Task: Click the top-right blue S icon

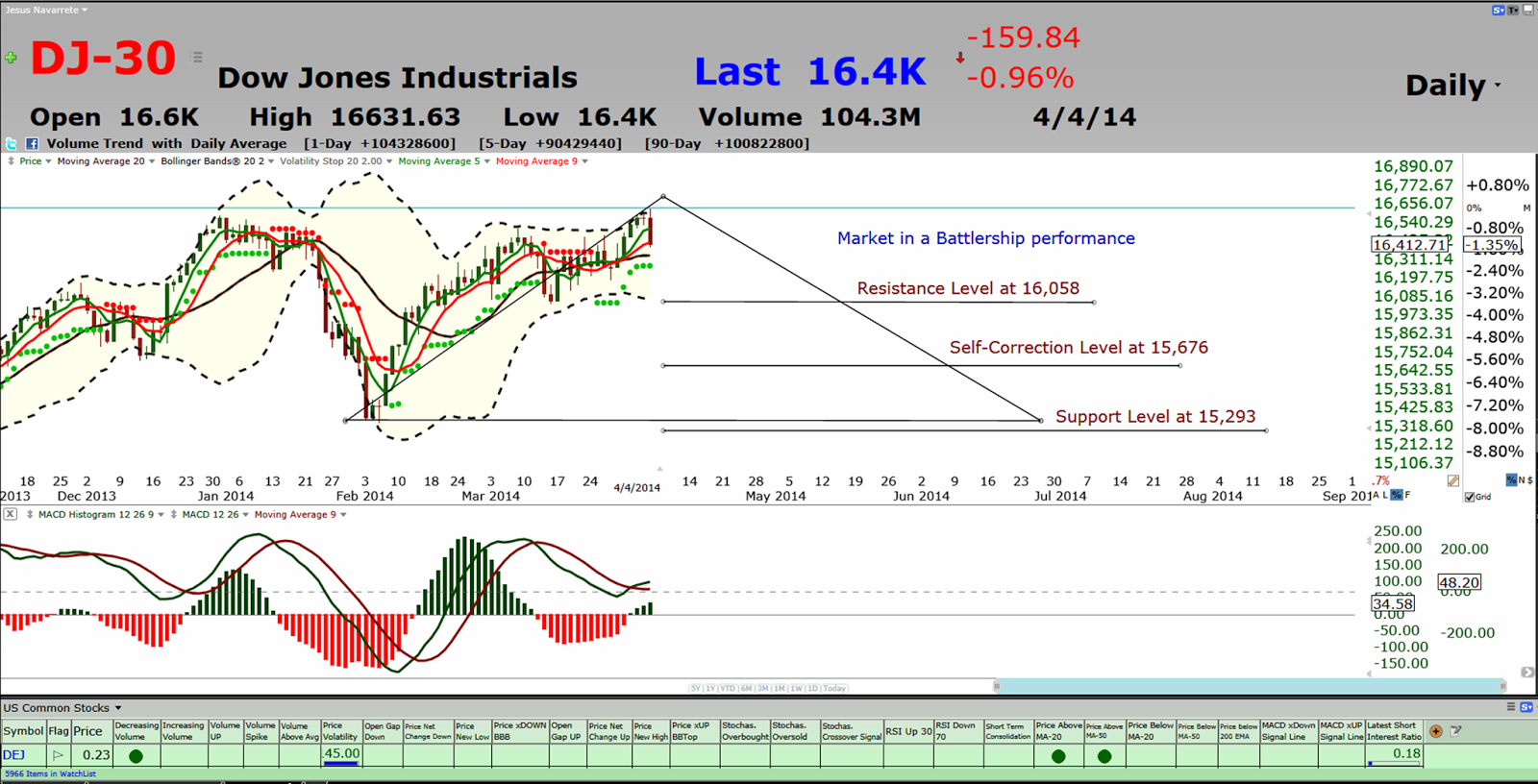Action: point(1498,10)
